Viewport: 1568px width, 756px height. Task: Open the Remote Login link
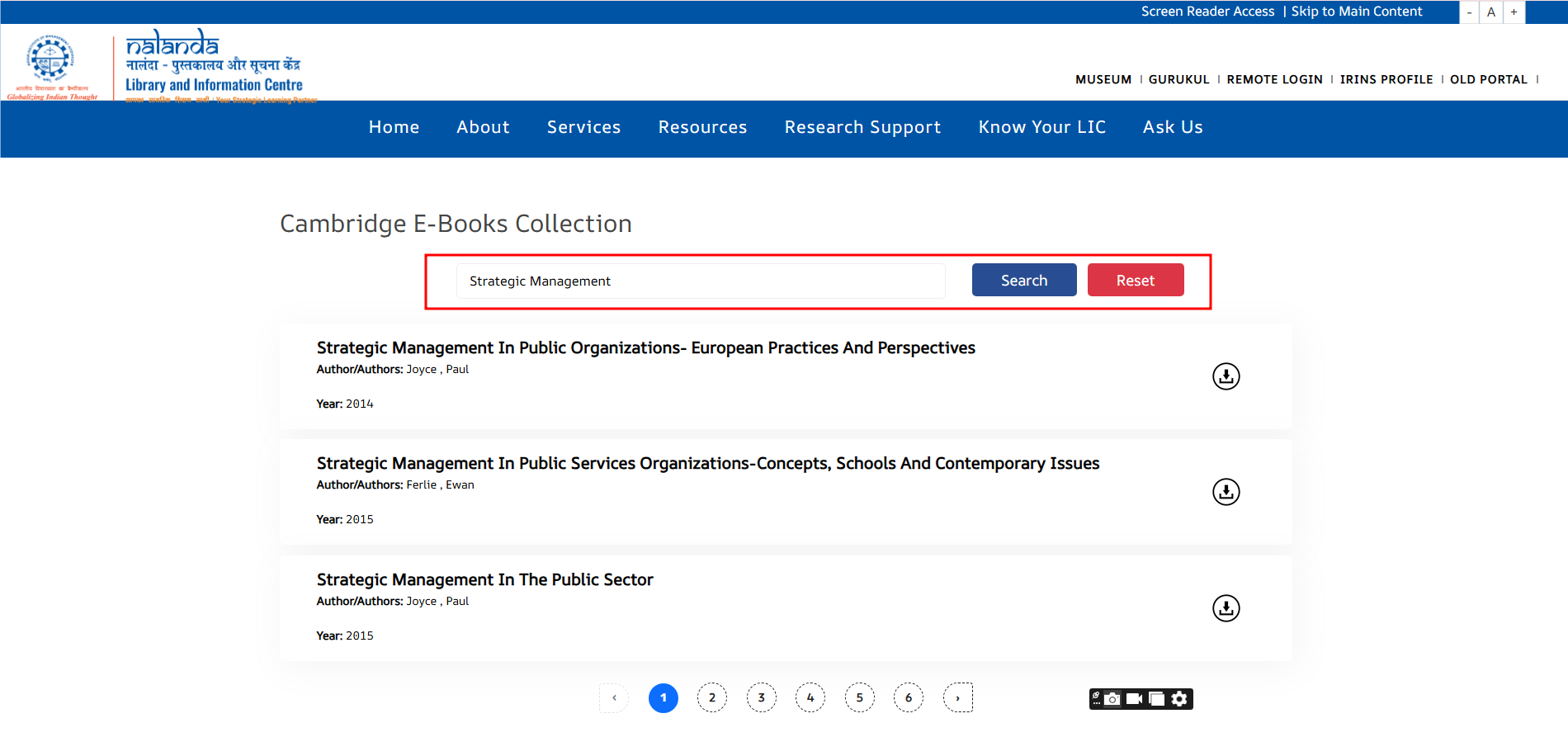[x=1274, y=79]
